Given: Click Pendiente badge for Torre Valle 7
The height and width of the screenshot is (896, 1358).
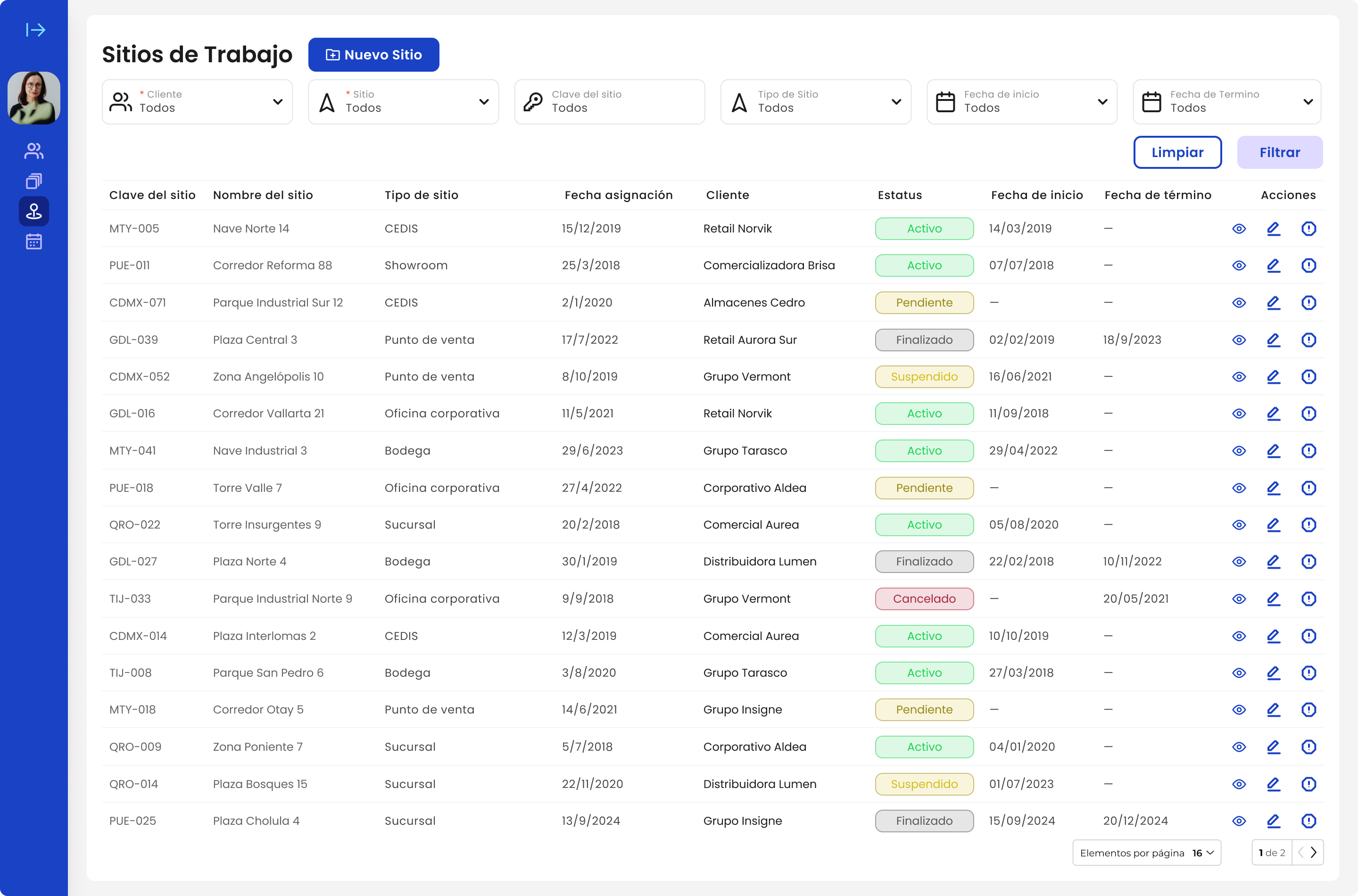Looking at the screenshot, I should (924, 488).
